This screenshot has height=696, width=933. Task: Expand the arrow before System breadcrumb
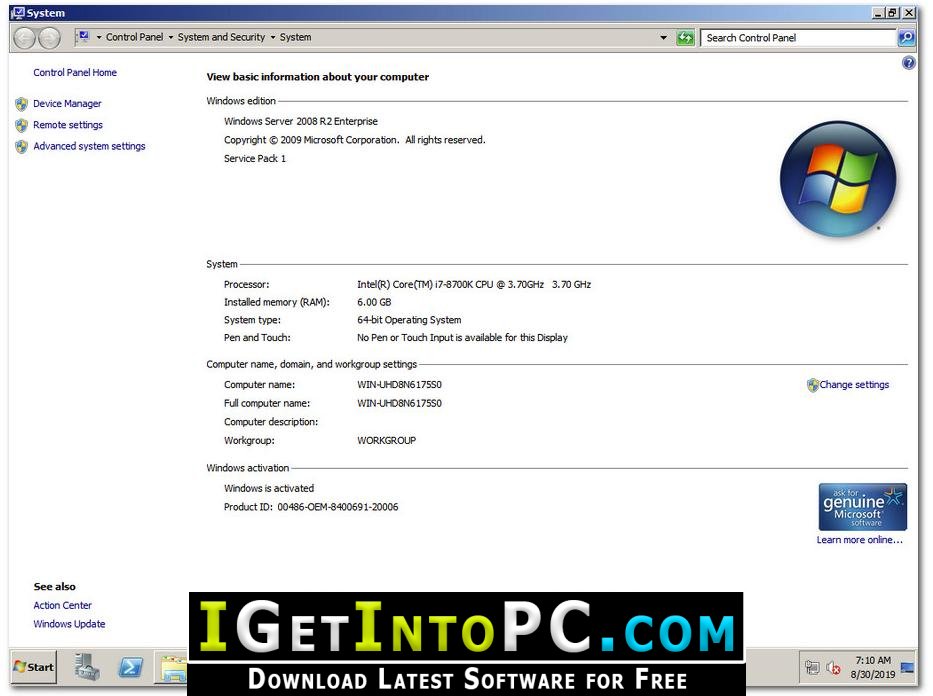point(273,37)
